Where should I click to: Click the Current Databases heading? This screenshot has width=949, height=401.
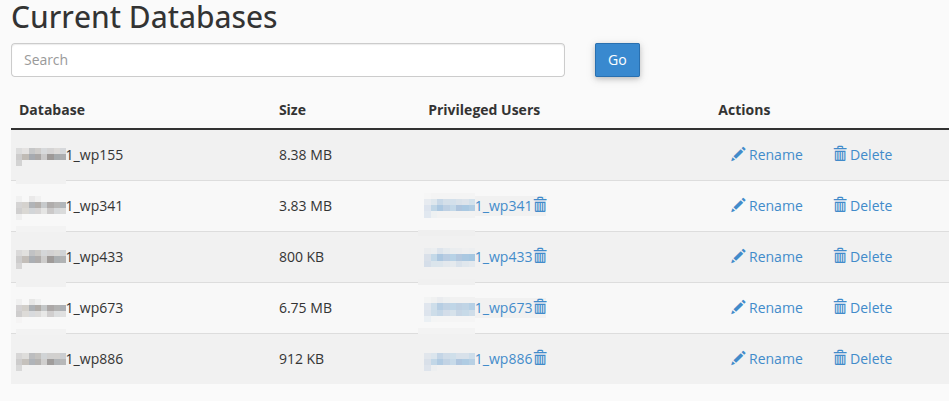pyautogui.click(x=144, y=17)
